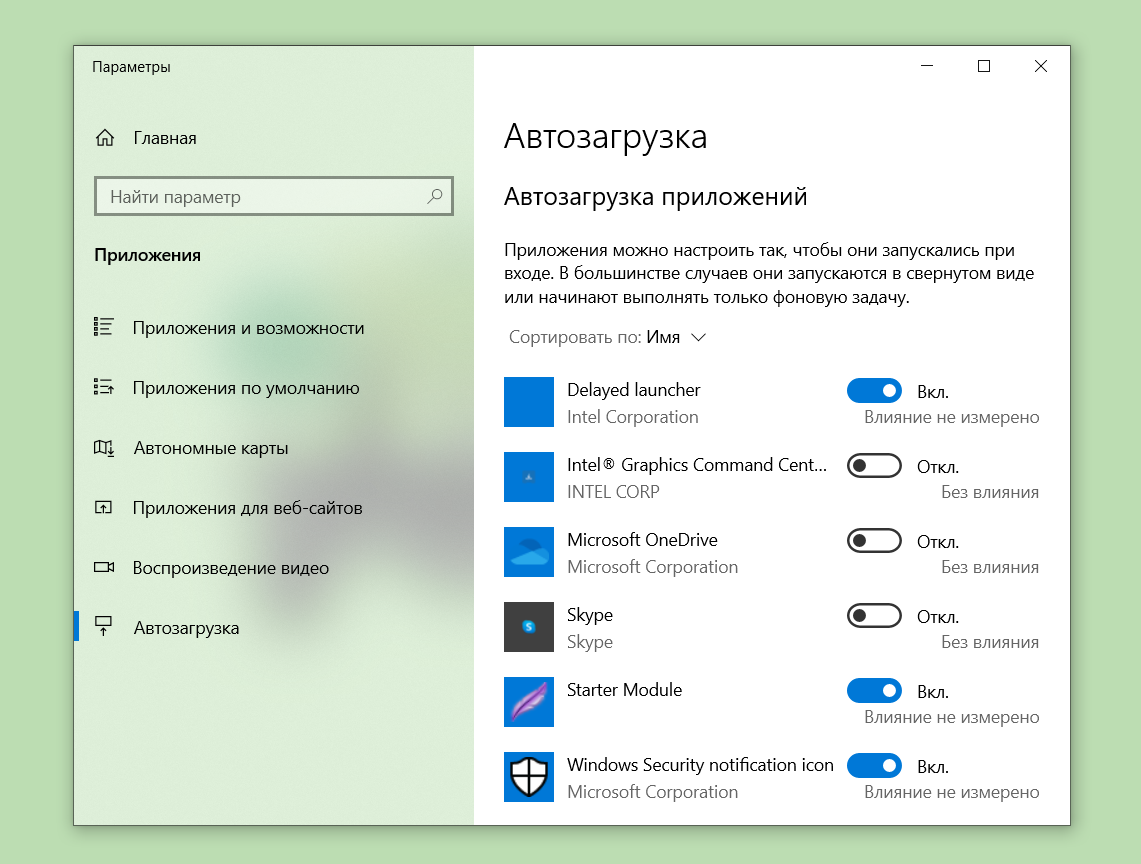Click the Приложения по умолчанию icon
1141x864 pixels.
[103, 387]
